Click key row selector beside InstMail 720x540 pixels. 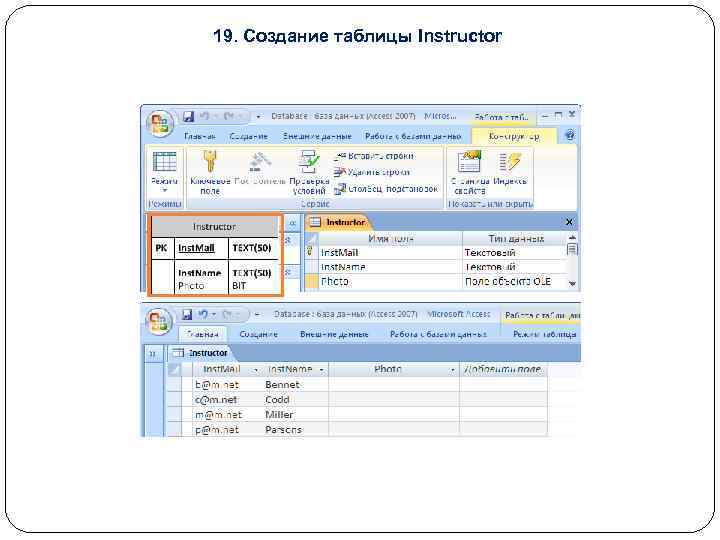pos(311,252)
